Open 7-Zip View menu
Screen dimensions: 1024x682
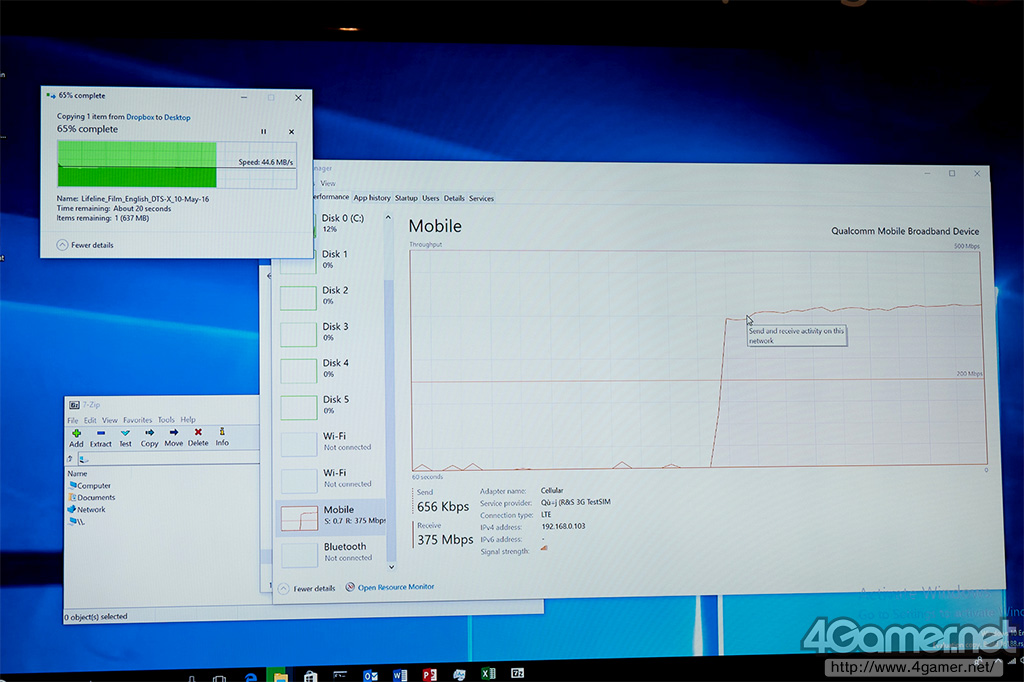[110, 420]
